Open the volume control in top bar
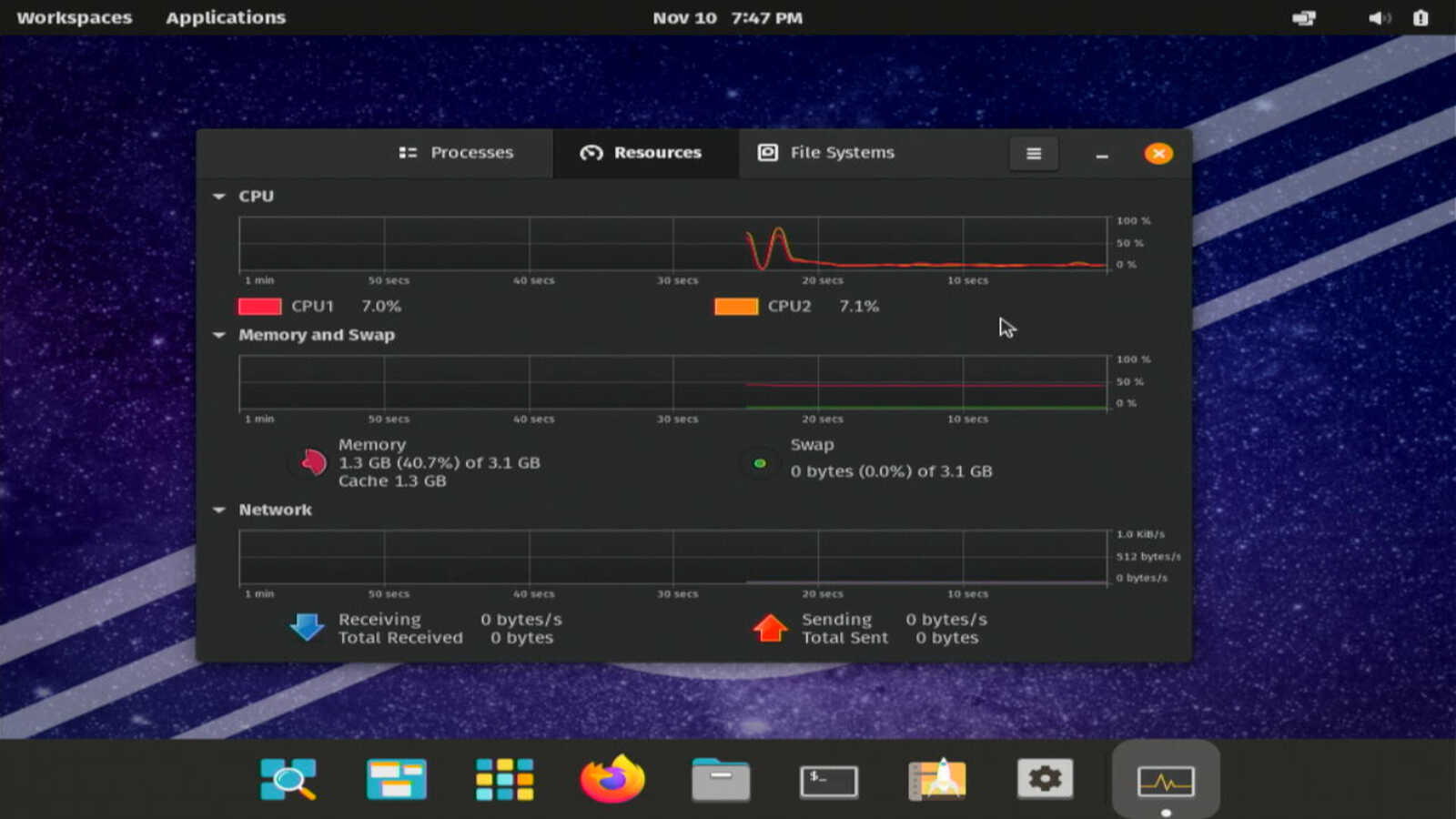Viewport: 1456px width, 819px height. (x=1380, y=18)
